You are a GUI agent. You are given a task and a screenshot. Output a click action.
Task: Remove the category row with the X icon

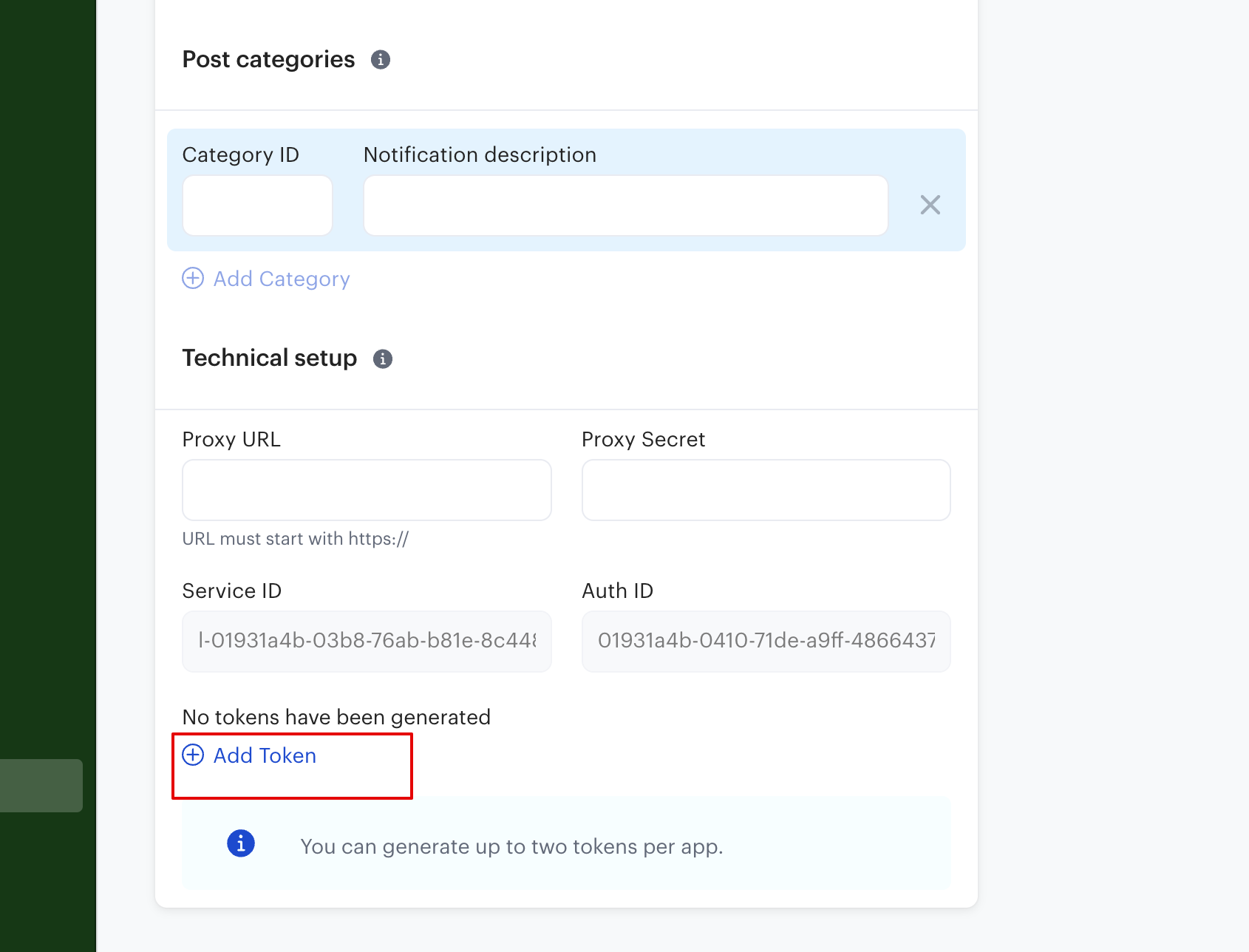[x=930, y=205]
